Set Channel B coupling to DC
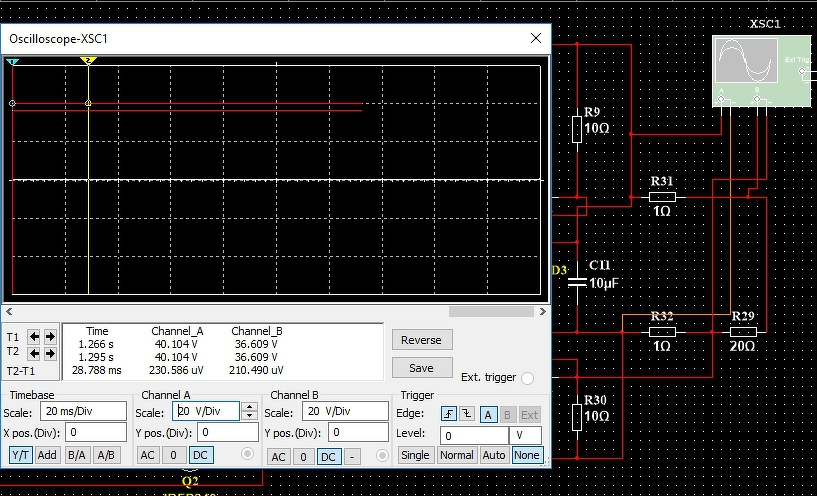 pyautogui.click(x=328, y=457)
